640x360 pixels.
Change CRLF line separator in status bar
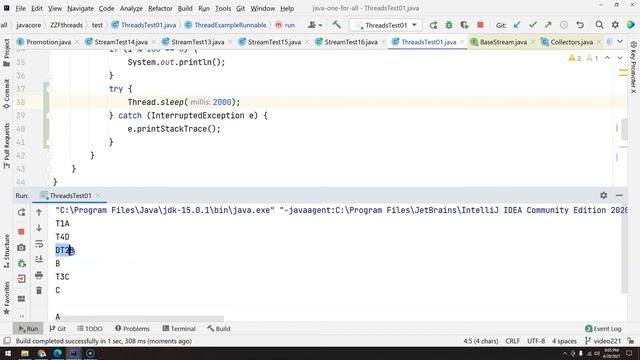tap(512, 341)
